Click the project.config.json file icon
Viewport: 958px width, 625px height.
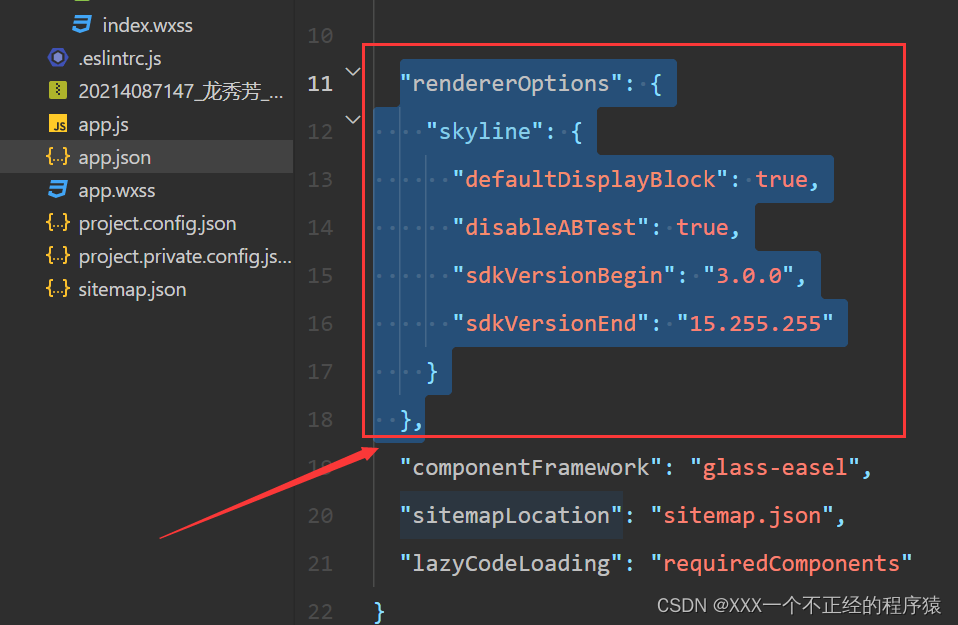click(x=57, y=222)
